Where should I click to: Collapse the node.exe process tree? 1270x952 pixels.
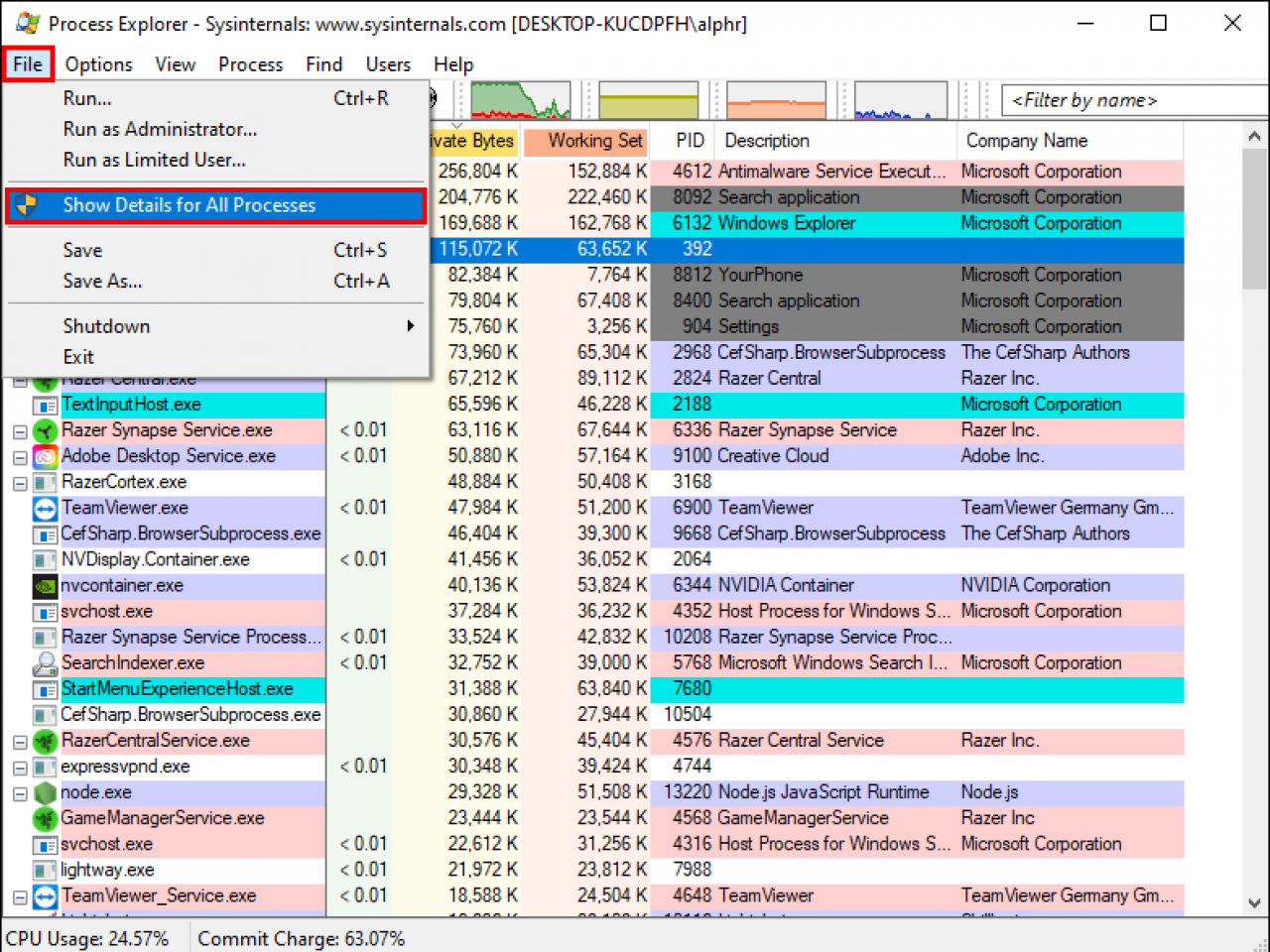[x=20, y=793]
